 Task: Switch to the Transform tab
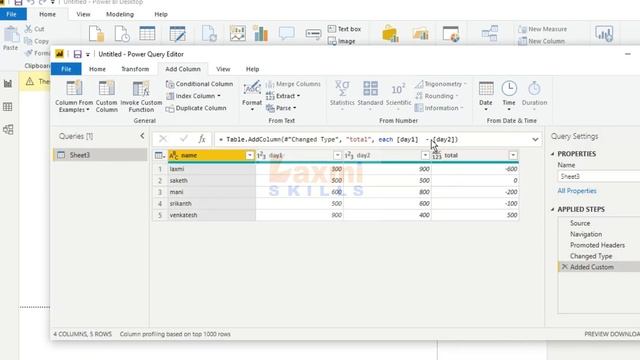point(135,69)
